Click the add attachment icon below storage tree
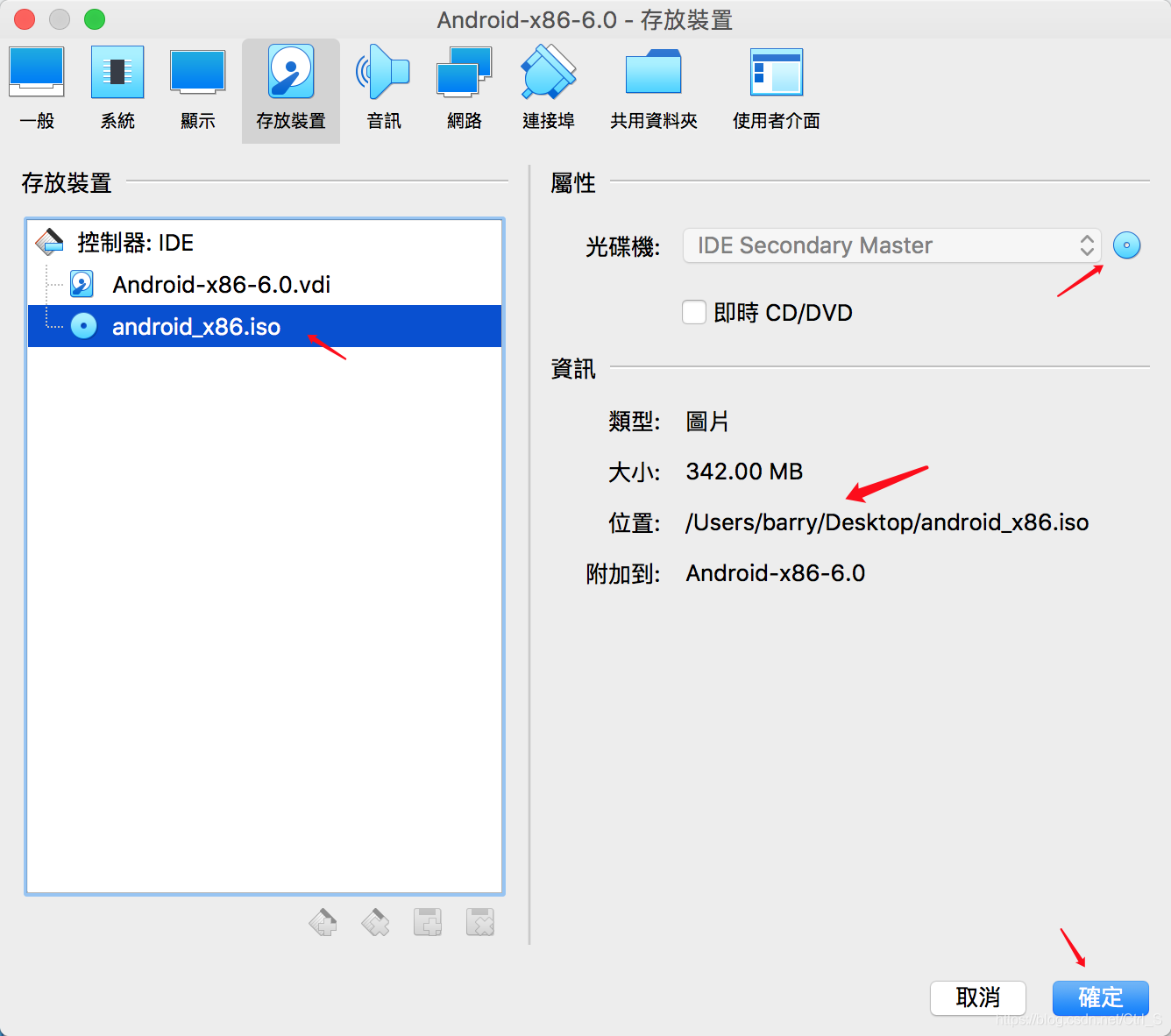This screenshot has width=1171, height=1036. coord(428,922)
